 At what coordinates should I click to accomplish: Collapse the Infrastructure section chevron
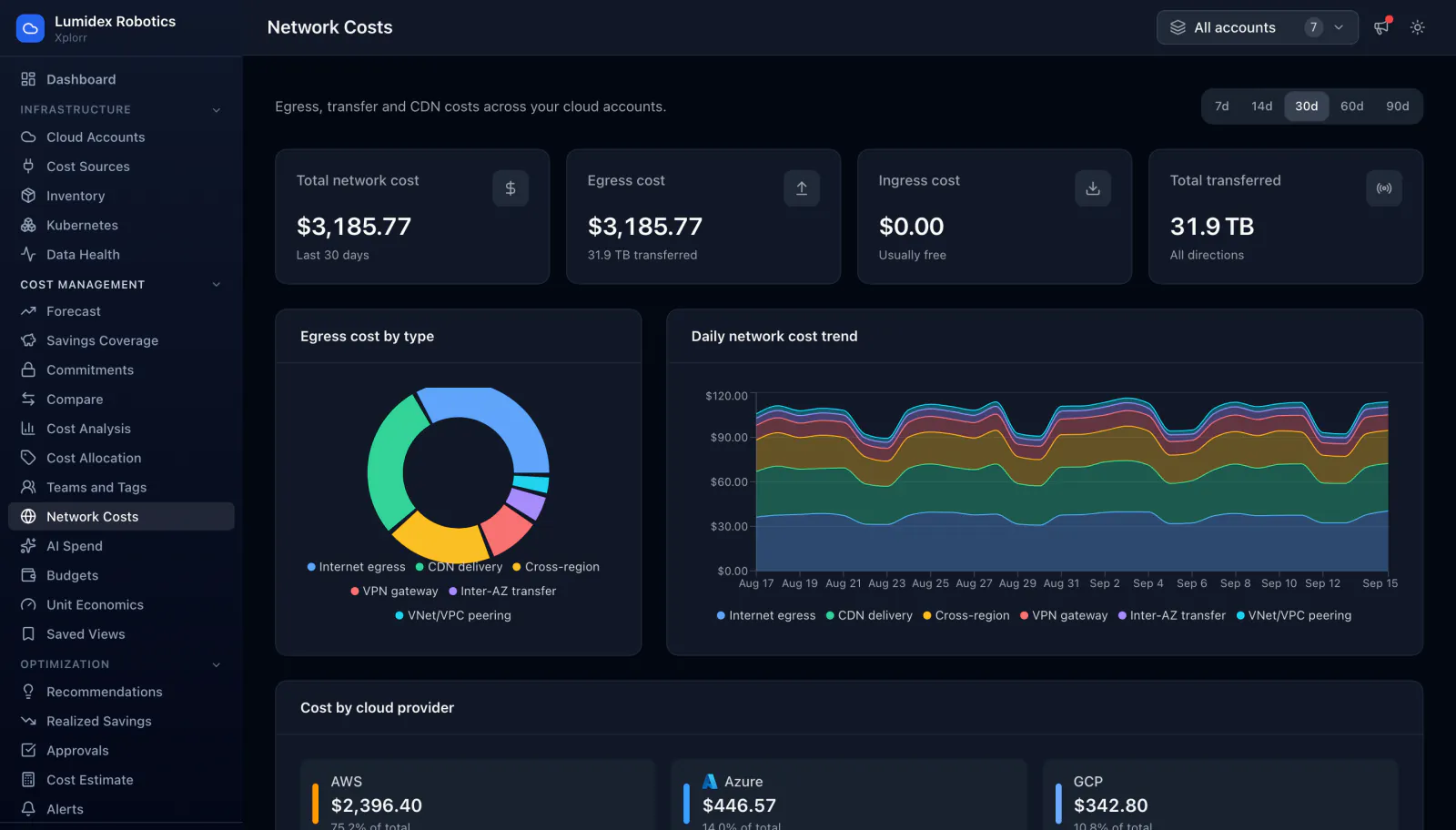217,110
